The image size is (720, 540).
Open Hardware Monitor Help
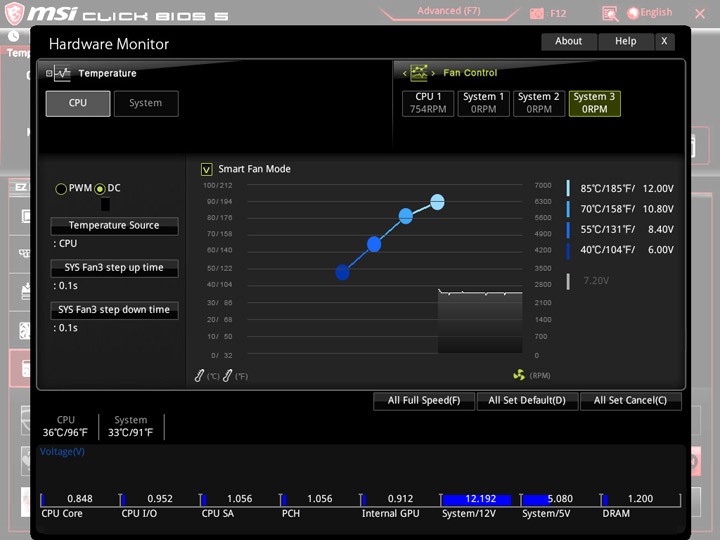tap(625, 41)
